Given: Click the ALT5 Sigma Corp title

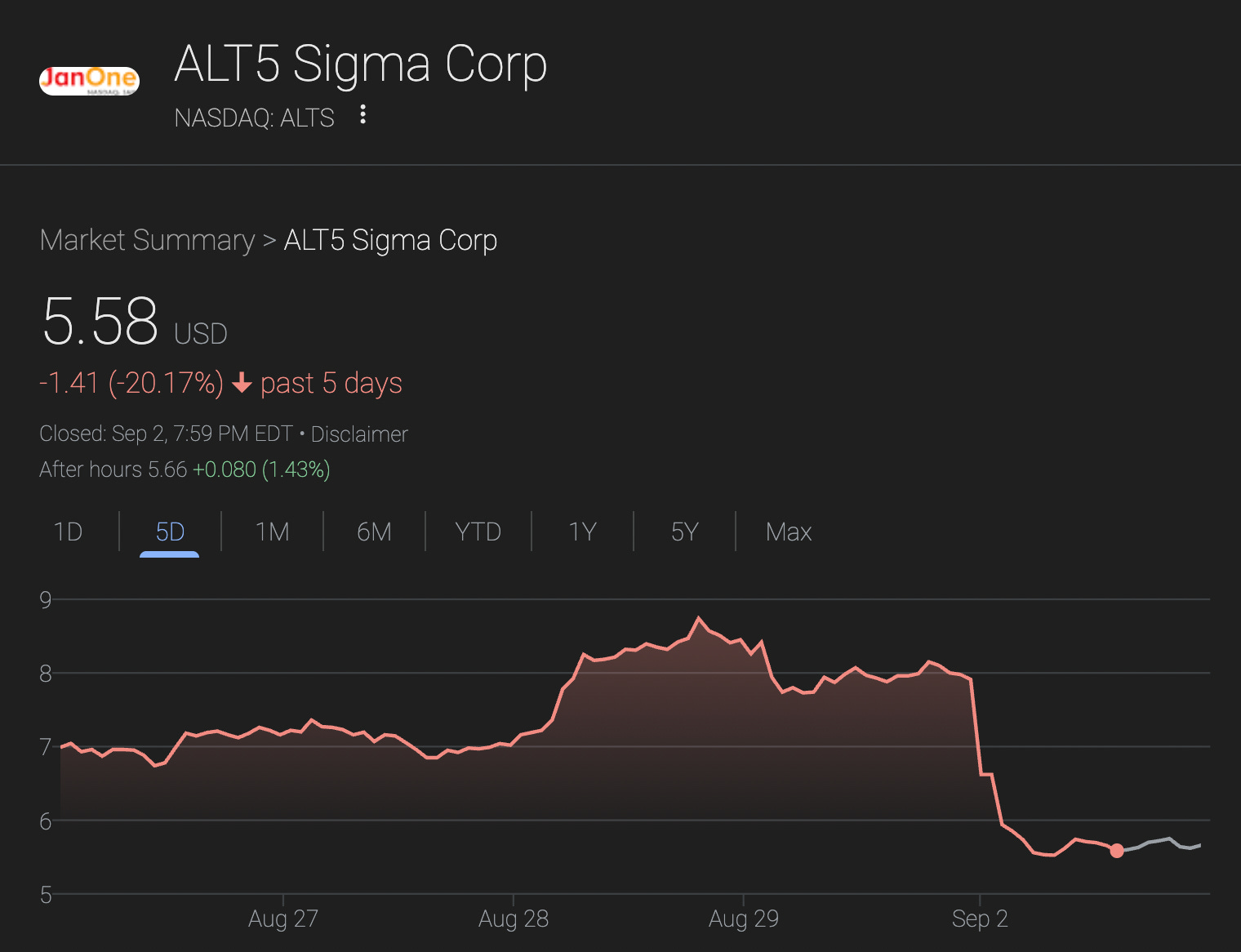Looking at the screenshot, I should coord(360,64).
